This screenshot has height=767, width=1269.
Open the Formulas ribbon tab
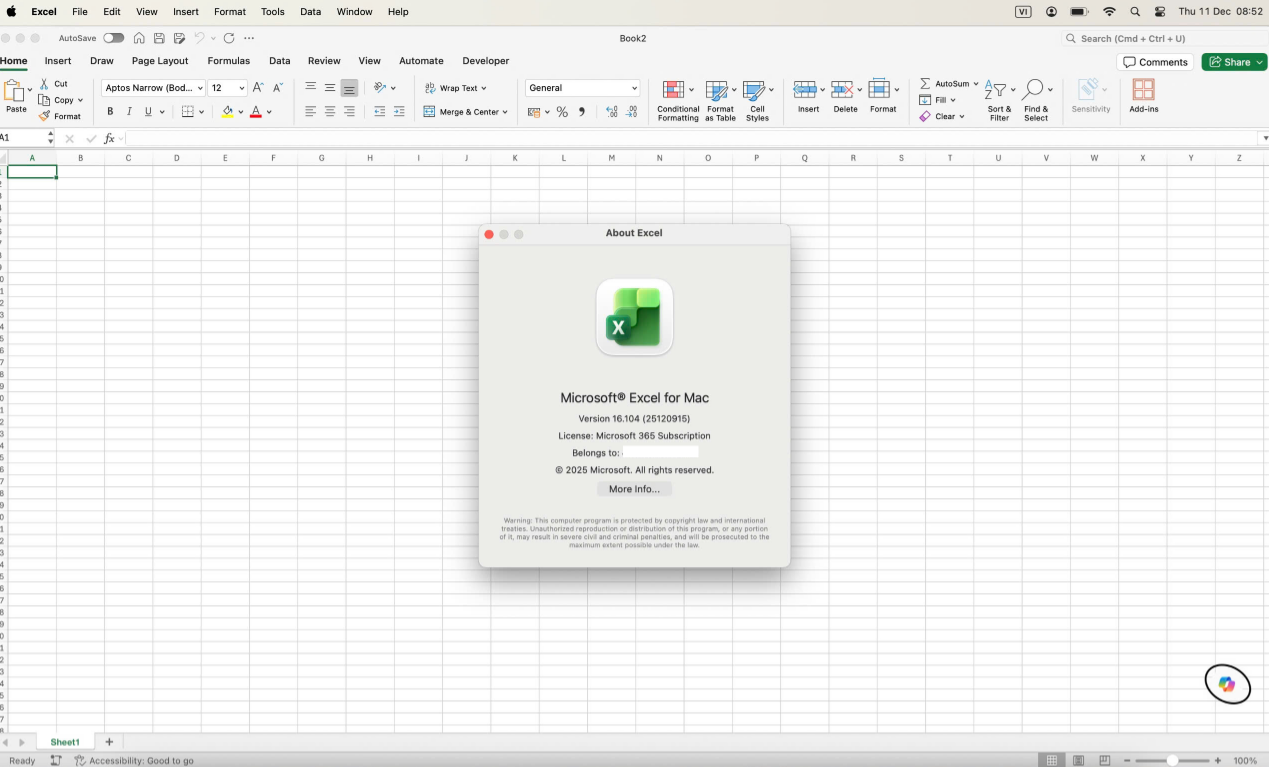228,61
